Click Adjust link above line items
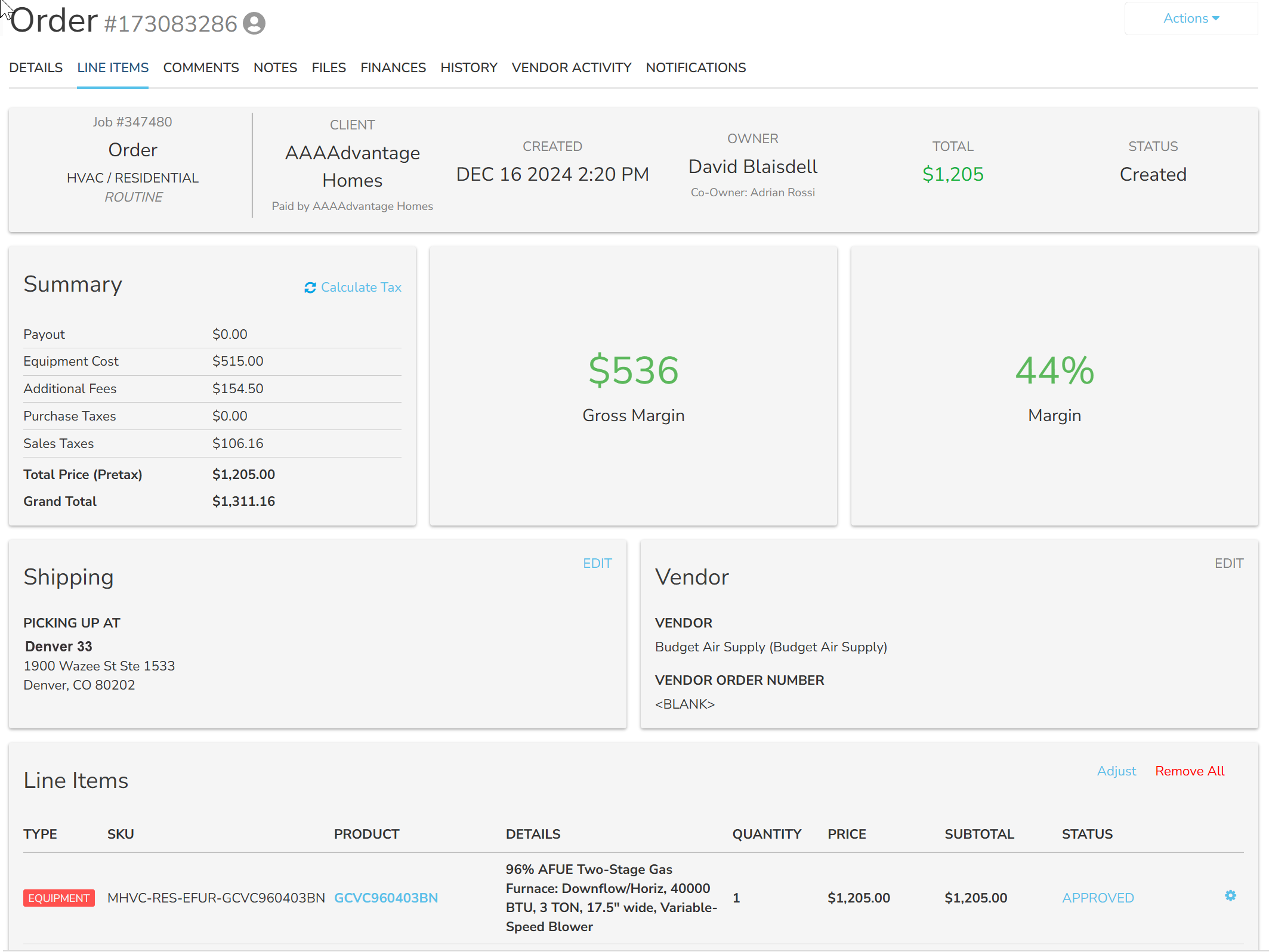Viewport: 1269px width, 952px height. coord(1116,771)
